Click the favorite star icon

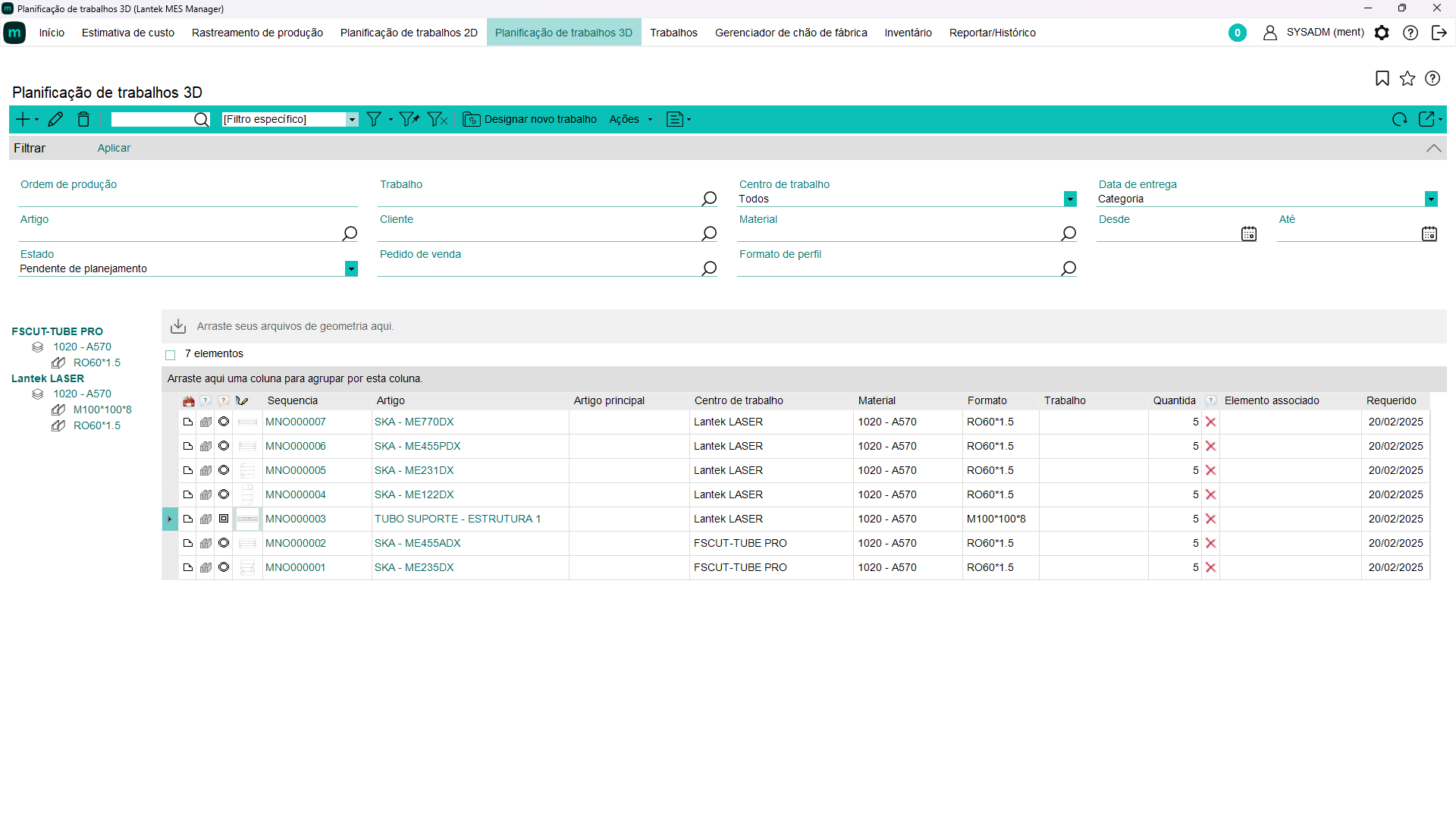pos(1407,78)
